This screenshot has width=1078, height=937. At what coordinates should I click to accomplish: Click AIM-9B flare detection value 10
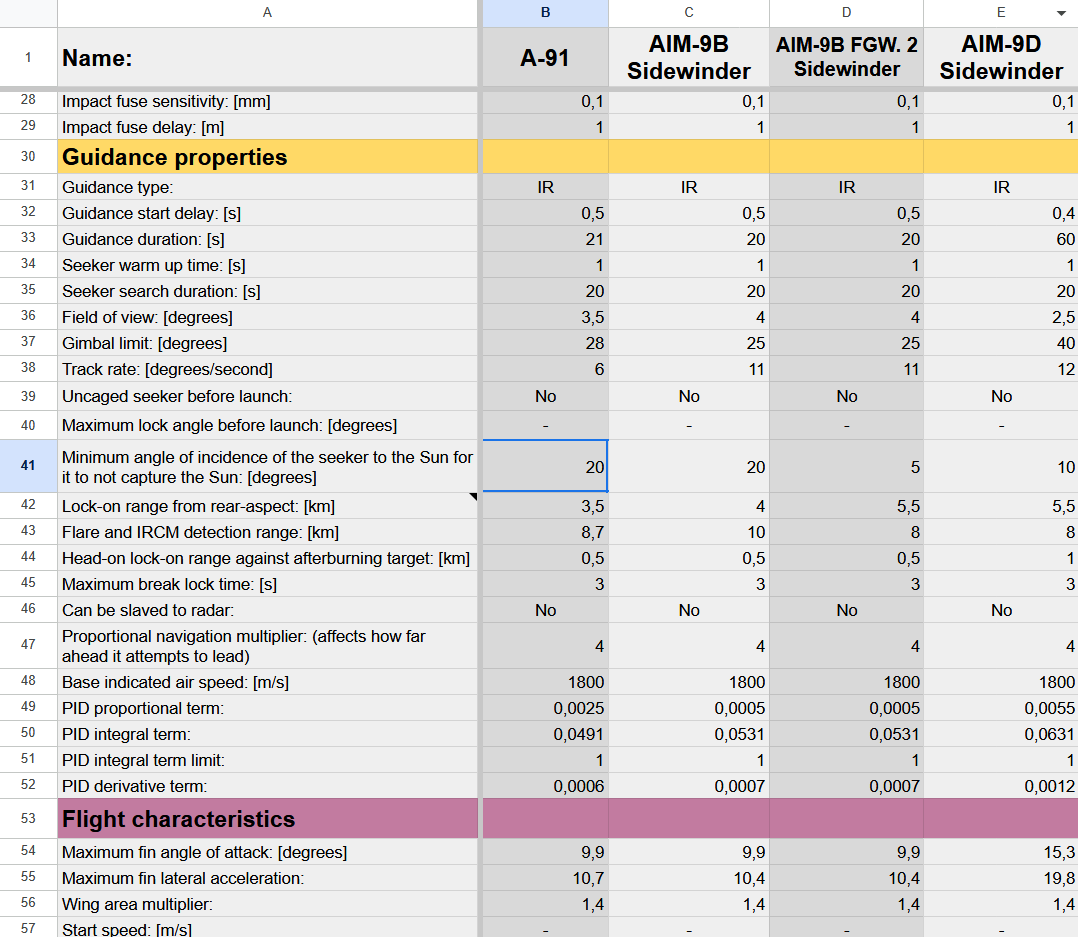point(689,532)
